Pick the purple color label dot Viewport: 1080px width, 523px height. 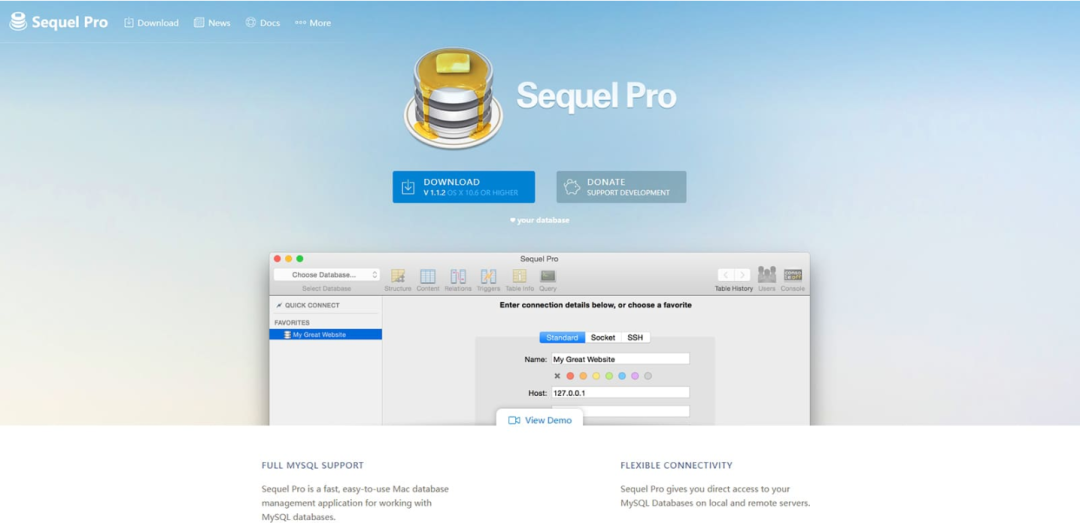[635, 376]
